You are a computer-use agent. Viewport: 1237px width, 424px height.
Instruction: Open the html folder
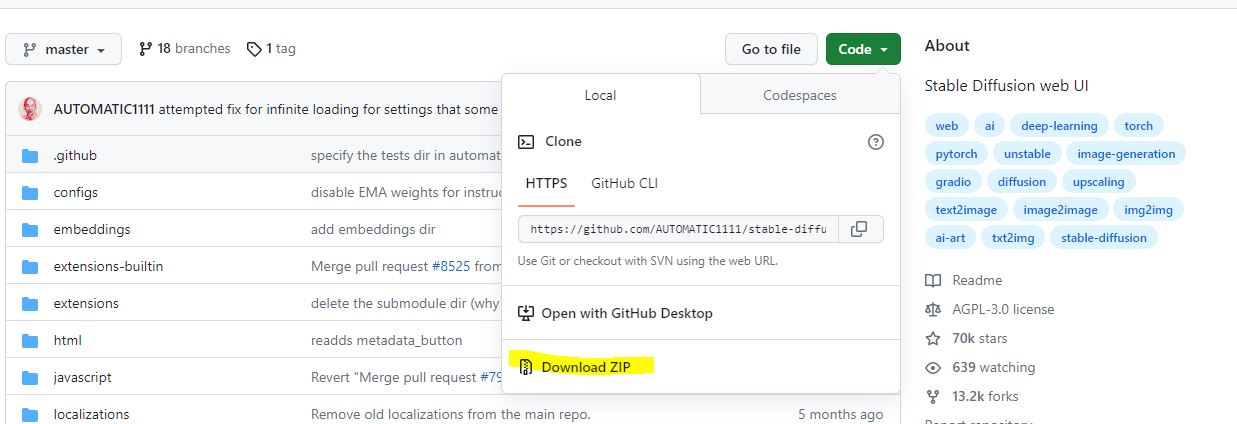tap(68, 340)
